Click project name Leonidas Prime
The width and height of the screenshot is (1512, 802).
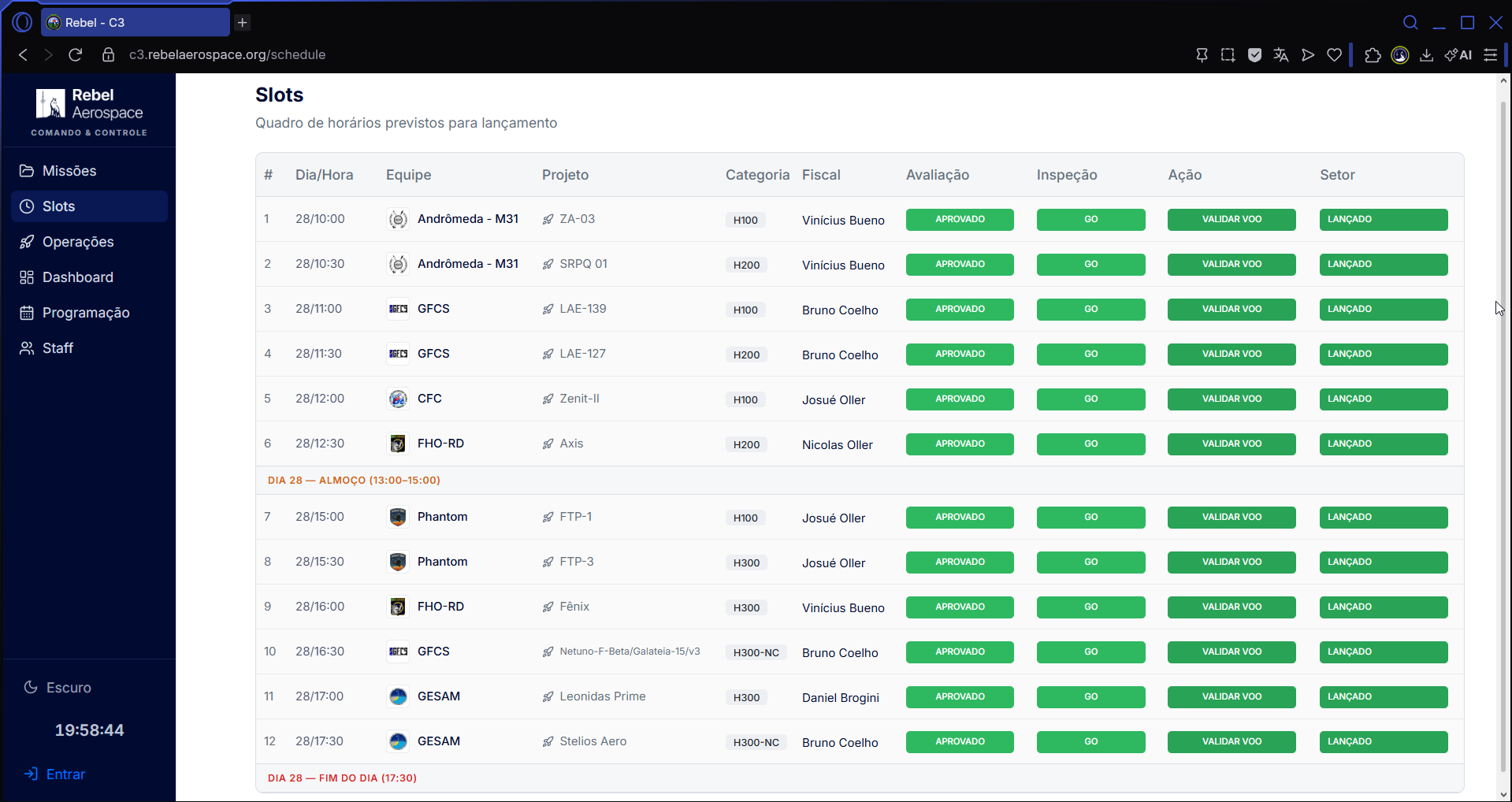[x=602, y=696]
